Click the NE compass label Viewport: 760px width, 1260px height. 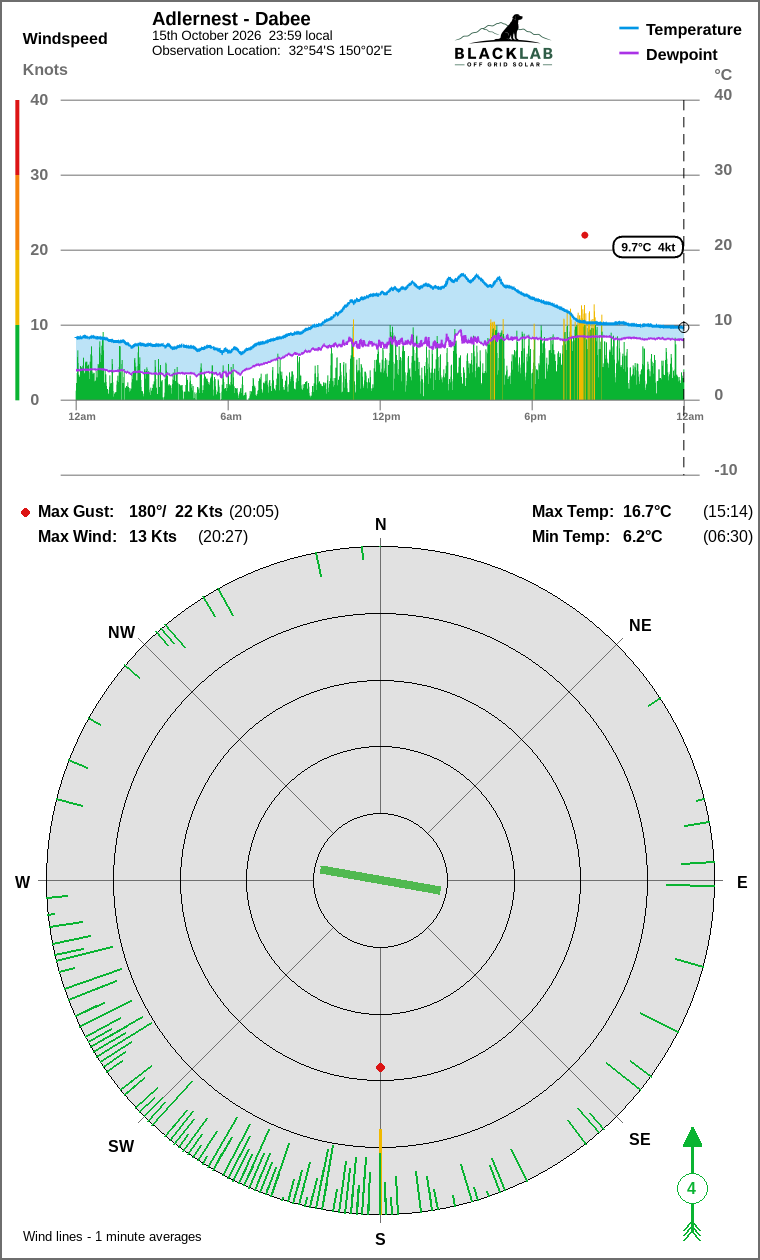click(640, 626)
